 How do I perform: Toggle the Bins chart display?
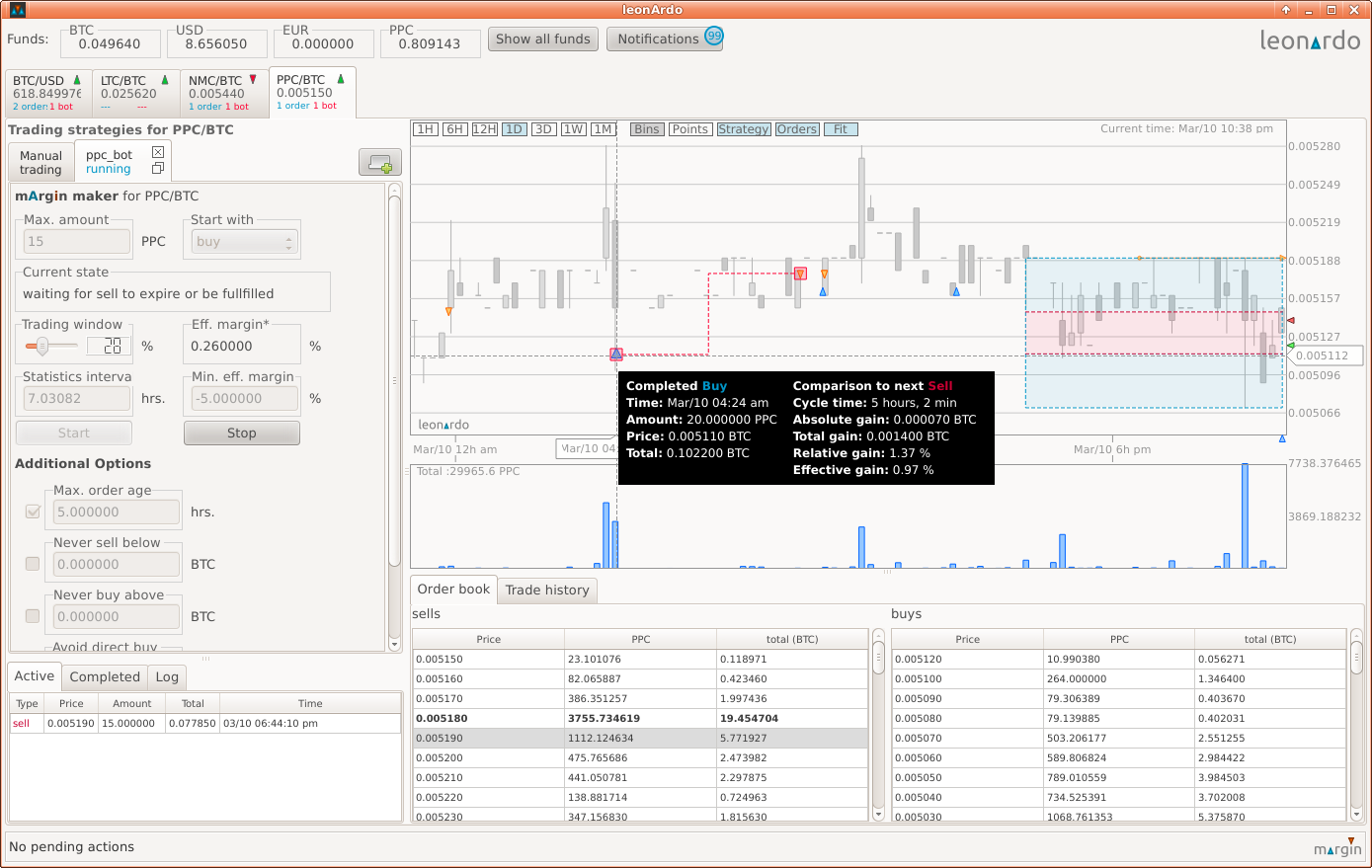[x=647, y=129]
